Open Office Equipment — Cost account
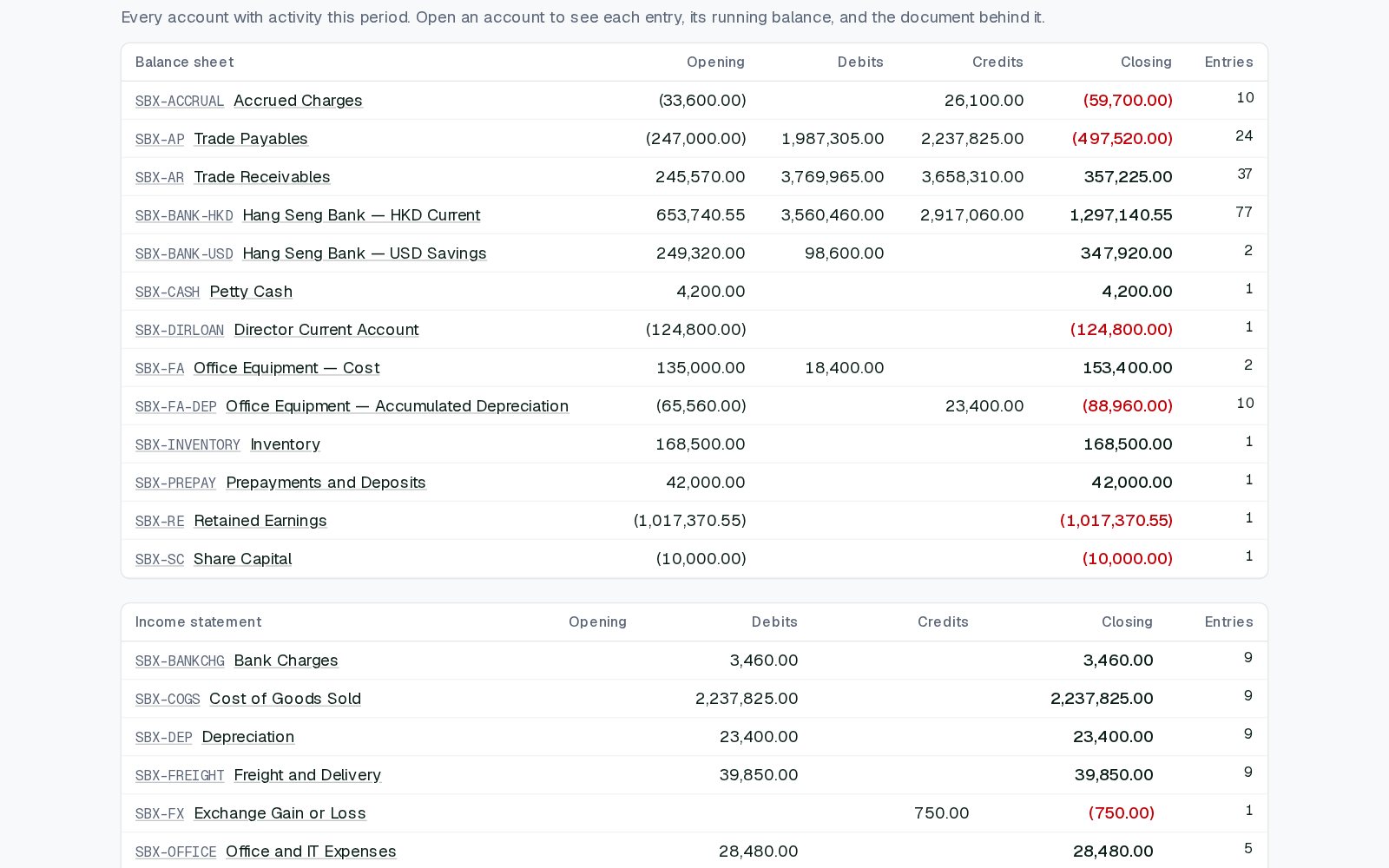 click(x=286, y=368)
